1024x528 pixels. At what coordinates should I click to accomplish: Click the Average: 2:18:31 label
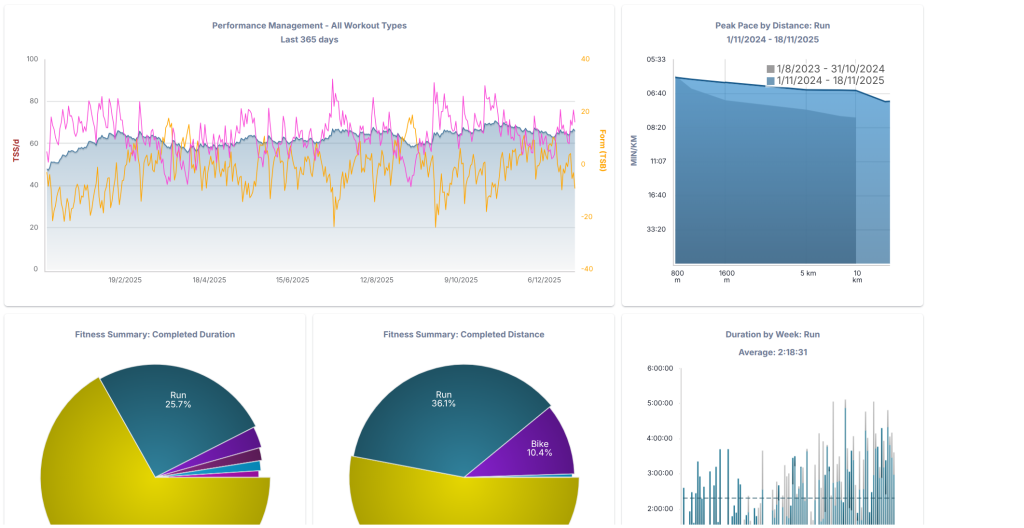772,351
